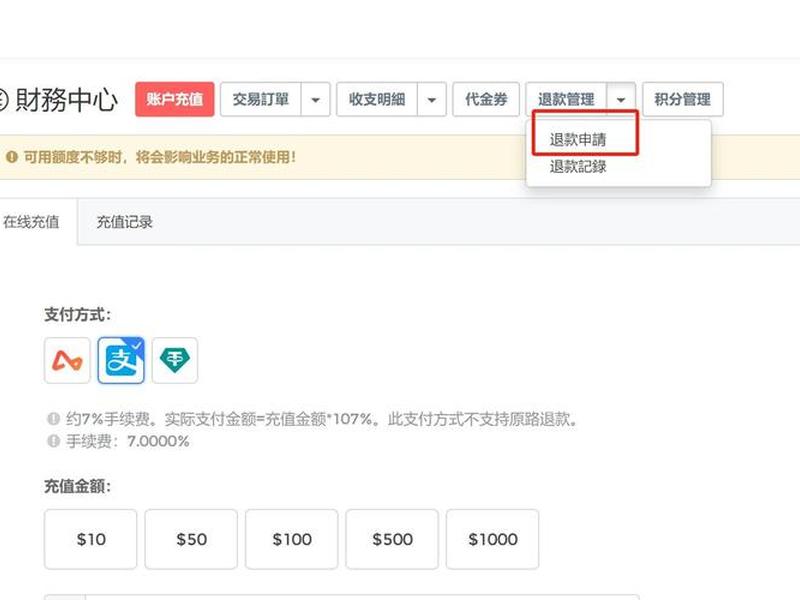
Task: Switch to the 充值记录 tab
Action: click(124, 222)
